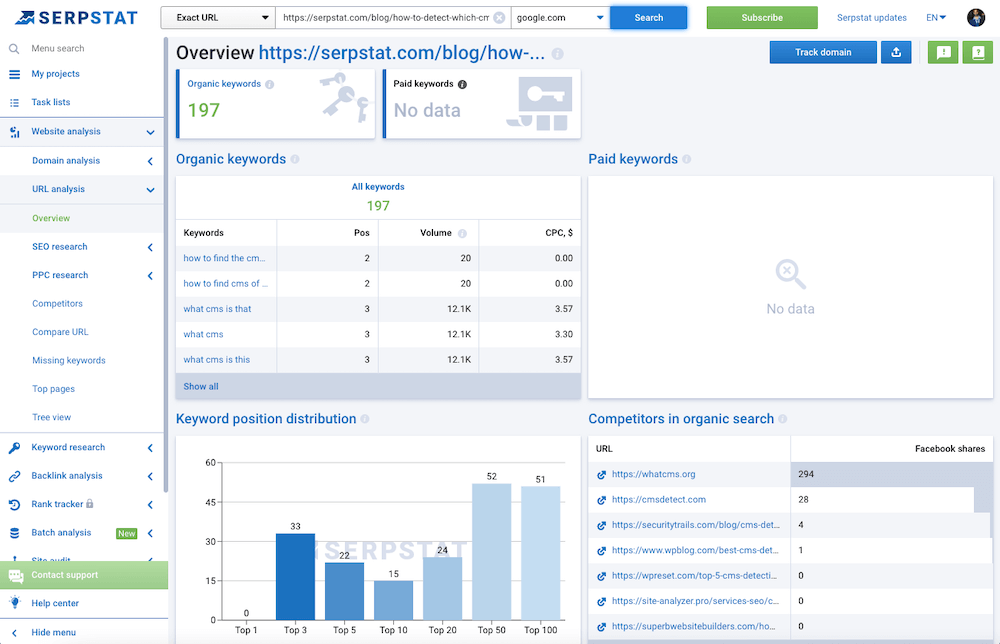Click the Track domain button
Image resolution: width=1000 pixels, height=644 pixels.
[823, 52]
